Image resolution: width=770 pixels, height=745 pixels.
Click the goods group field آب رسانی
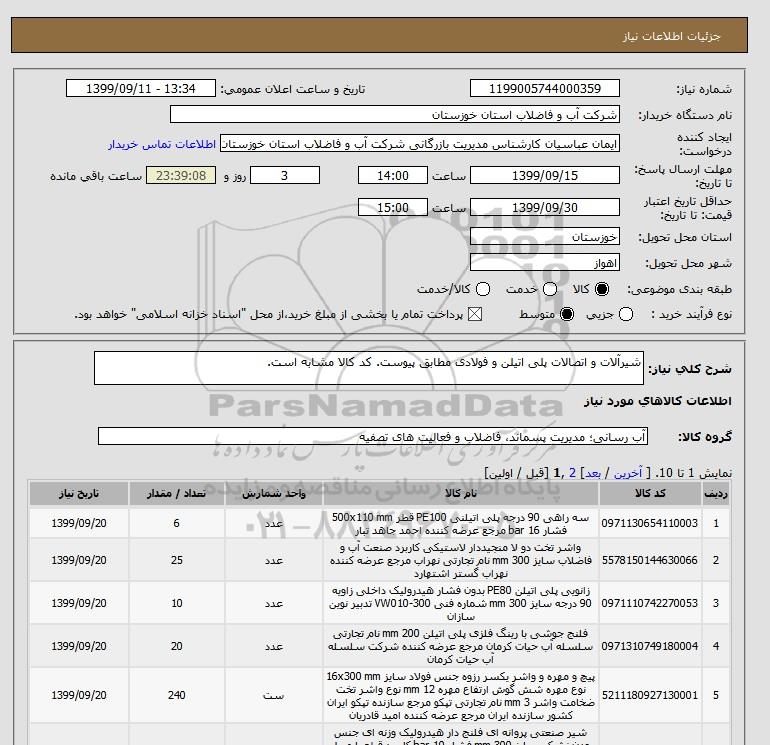tap(373, 436)
